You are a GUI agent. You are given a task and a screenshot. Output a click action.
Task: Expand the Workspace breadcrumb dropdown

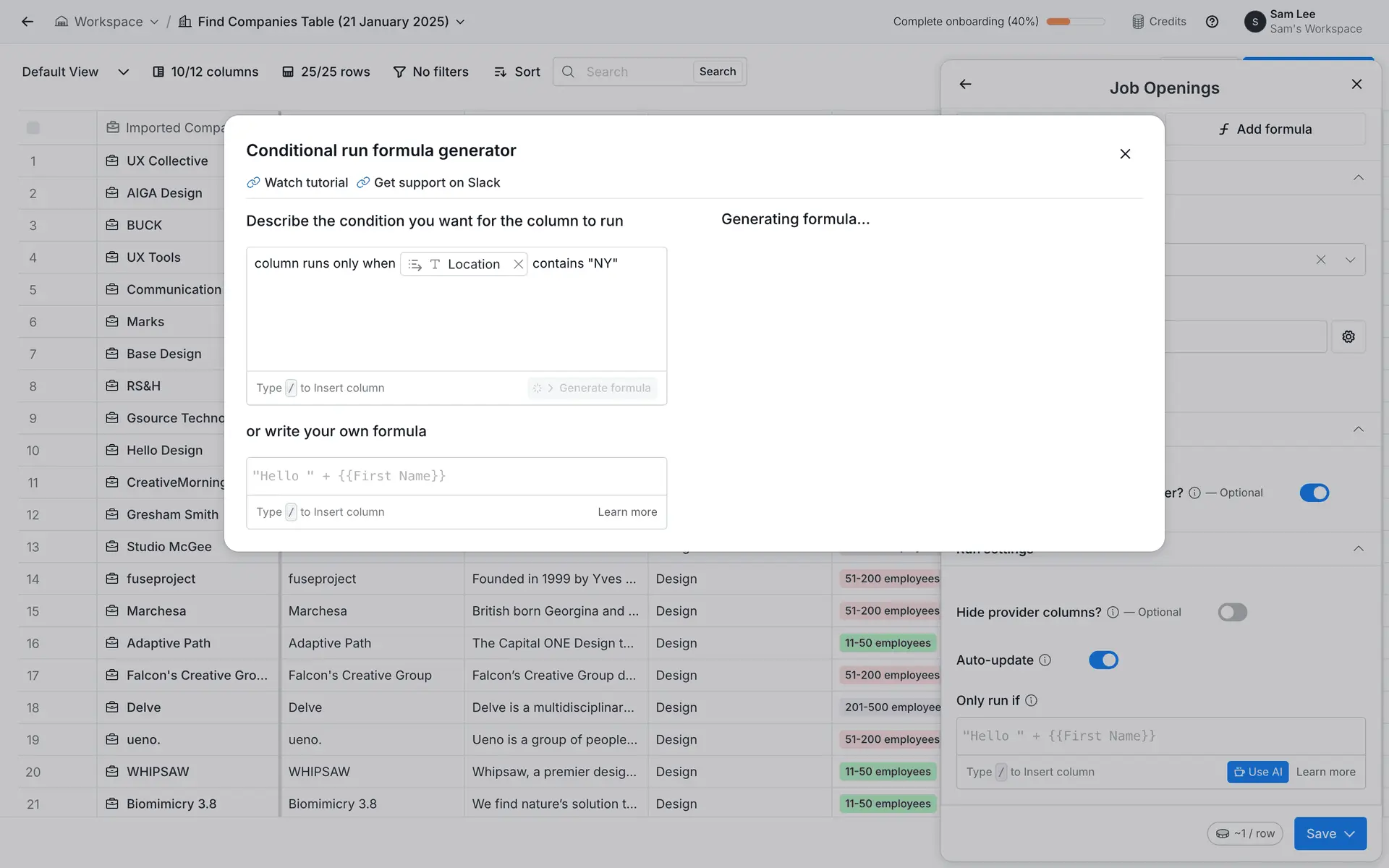pyautogui.click(x=154, y=22)
